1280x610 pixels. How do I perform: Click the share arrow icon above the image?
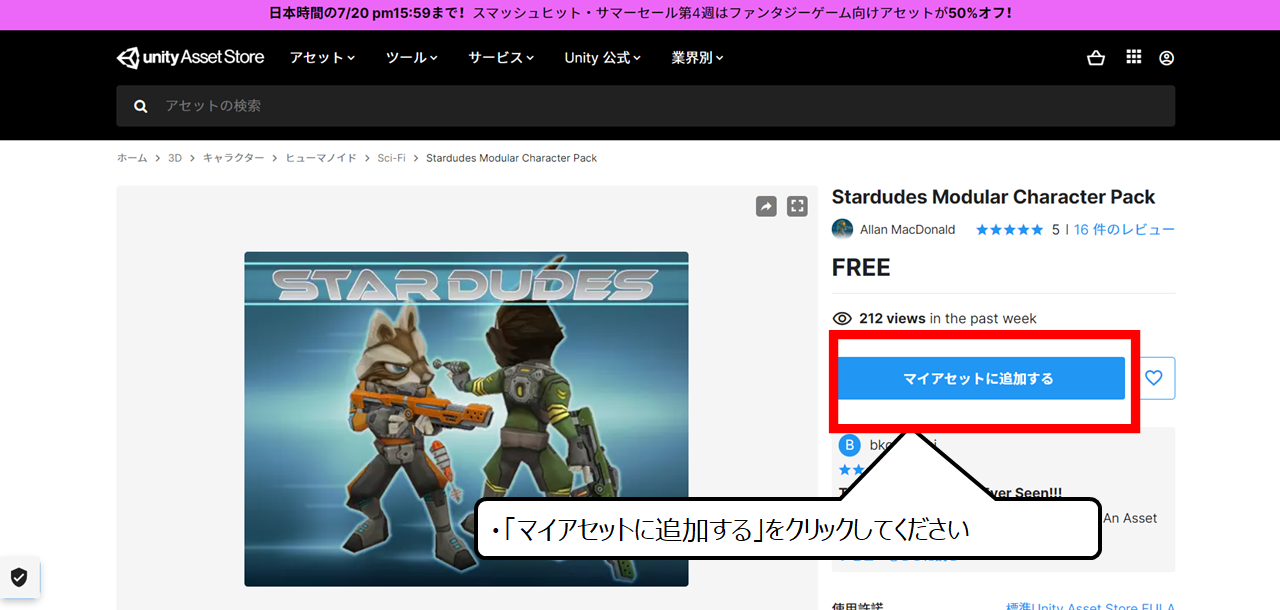[x=765, y=206]
